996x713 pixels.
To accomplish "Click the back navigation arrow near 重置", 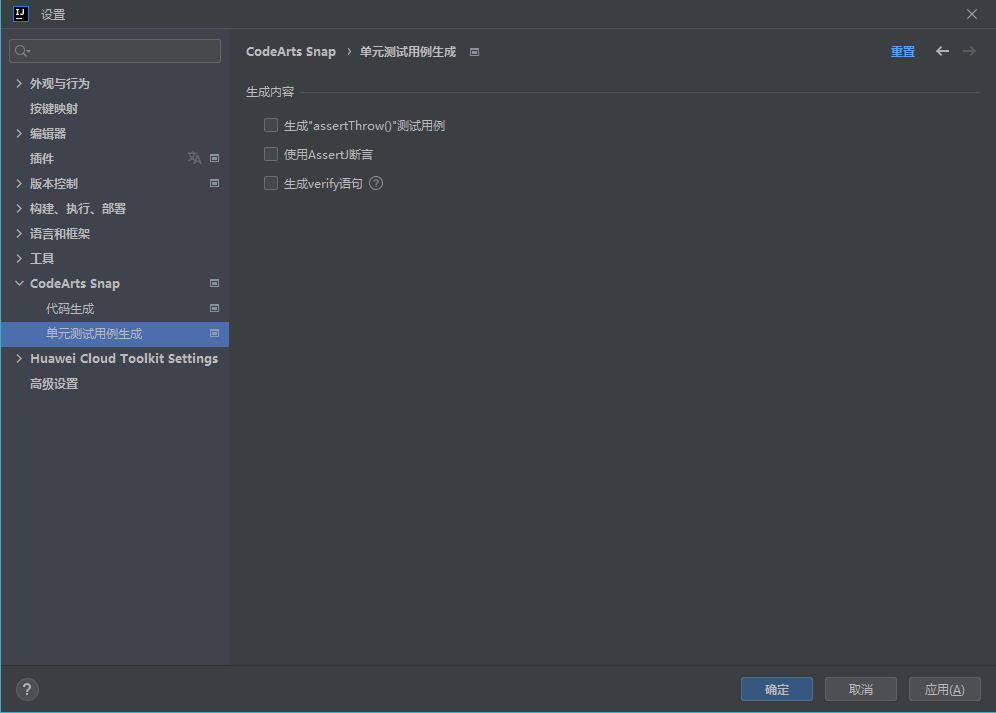I will [x=942, y=51].
